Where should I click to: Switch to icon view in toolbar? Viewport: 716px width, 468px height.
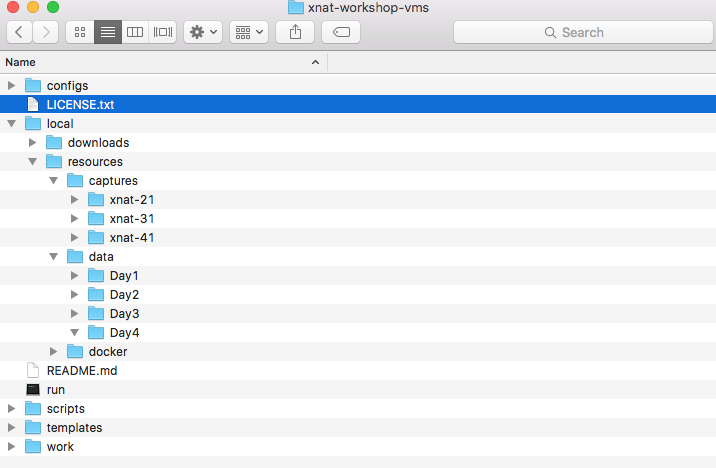click(80, 32)
